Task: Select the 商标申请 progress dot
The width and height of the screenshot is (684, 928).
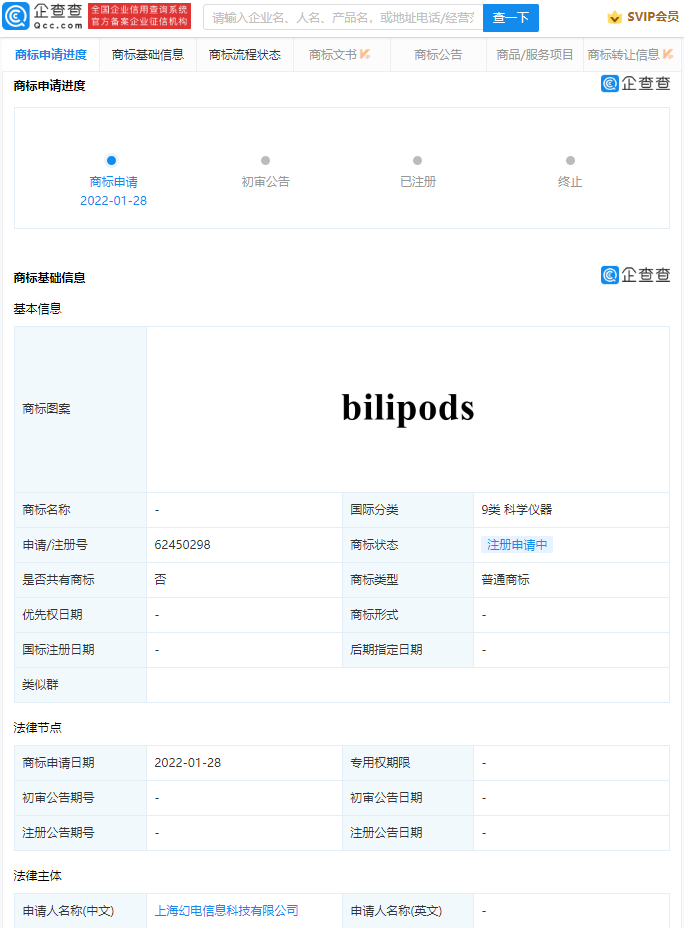Action: pos(111,160)
